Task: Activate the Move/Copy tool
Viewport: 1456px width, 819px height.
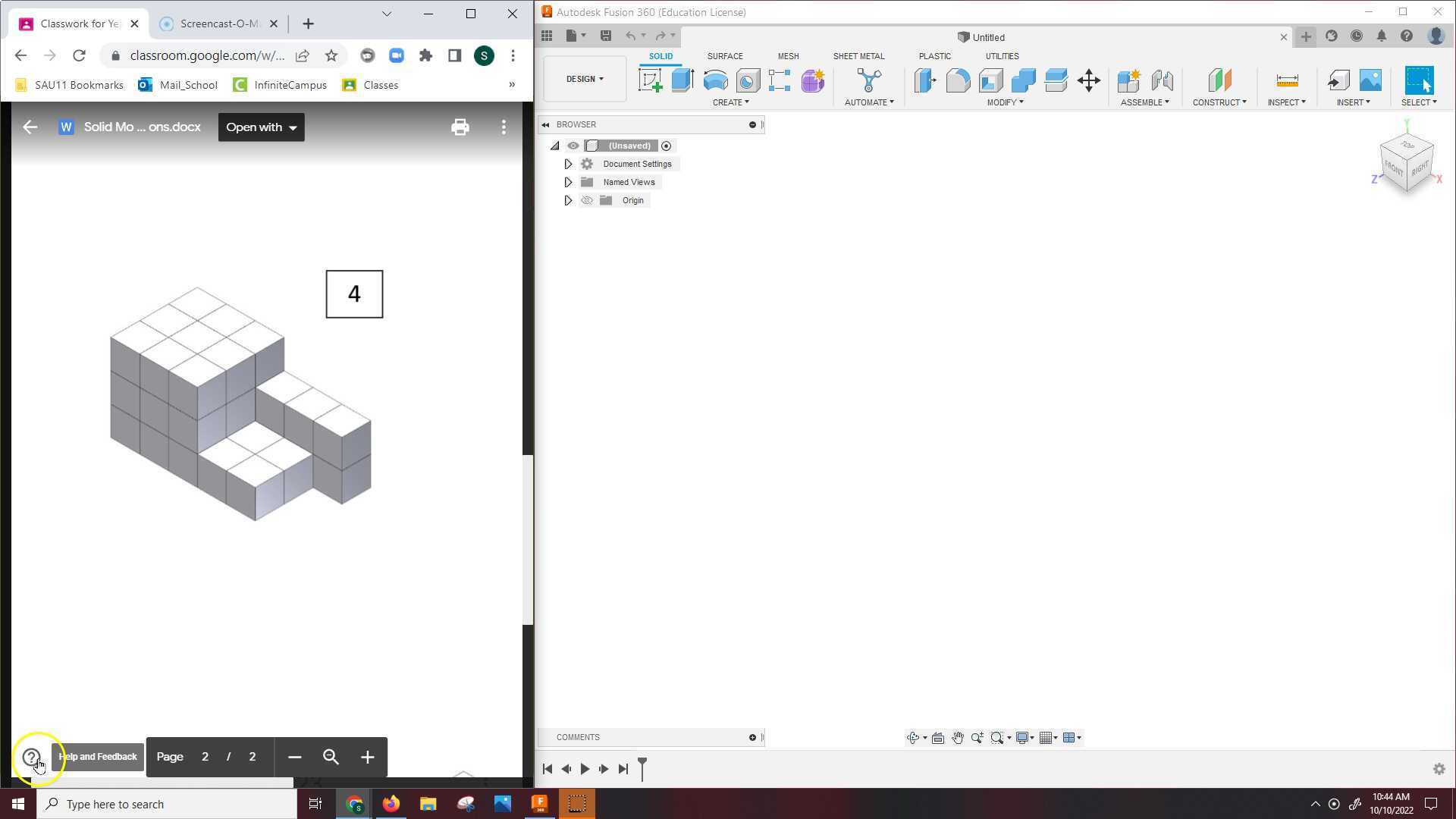Action: click(1088, 81)
